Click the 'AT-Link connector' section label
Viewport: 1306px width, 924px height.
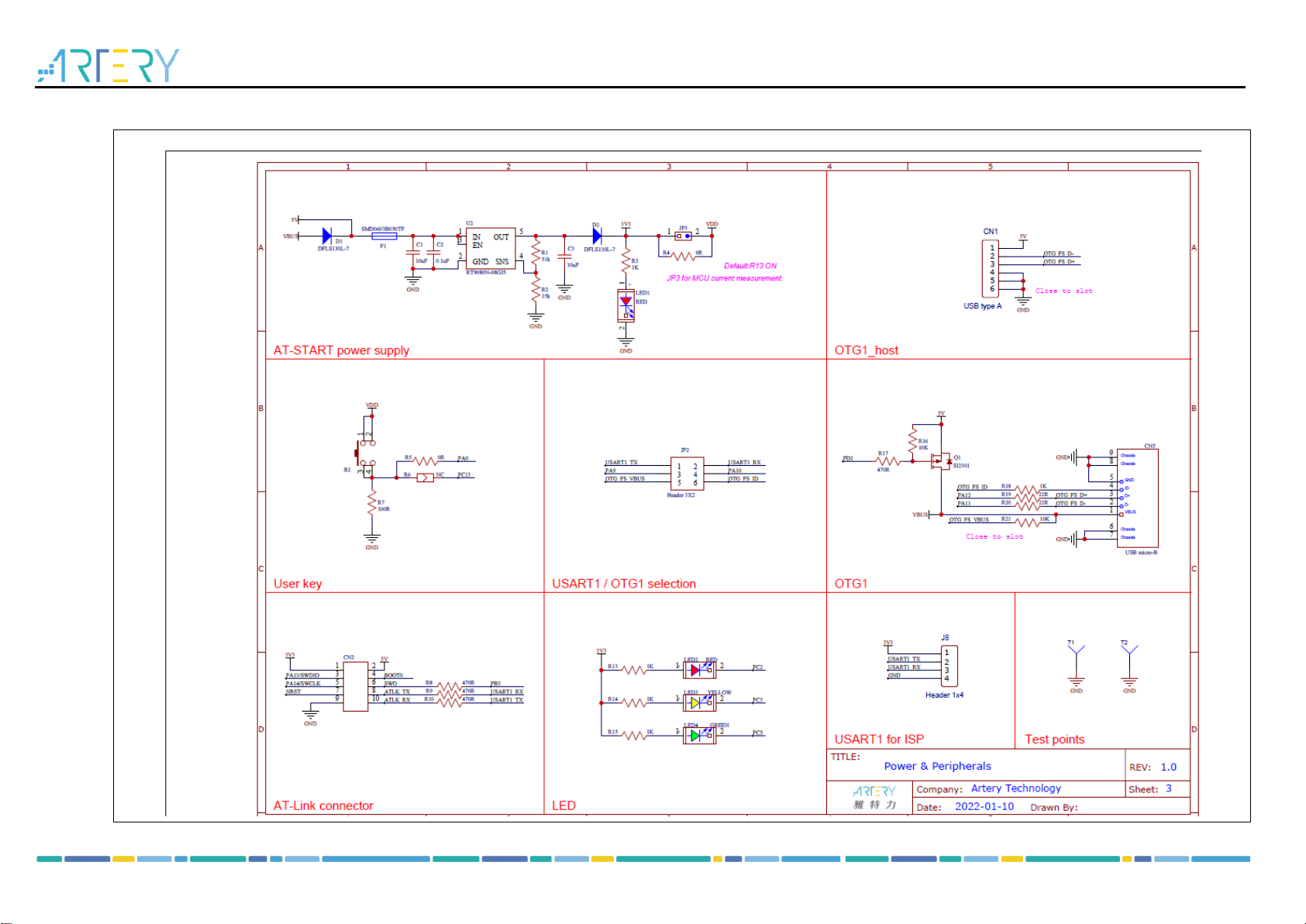pyautogui.click(x=323, y=805)
